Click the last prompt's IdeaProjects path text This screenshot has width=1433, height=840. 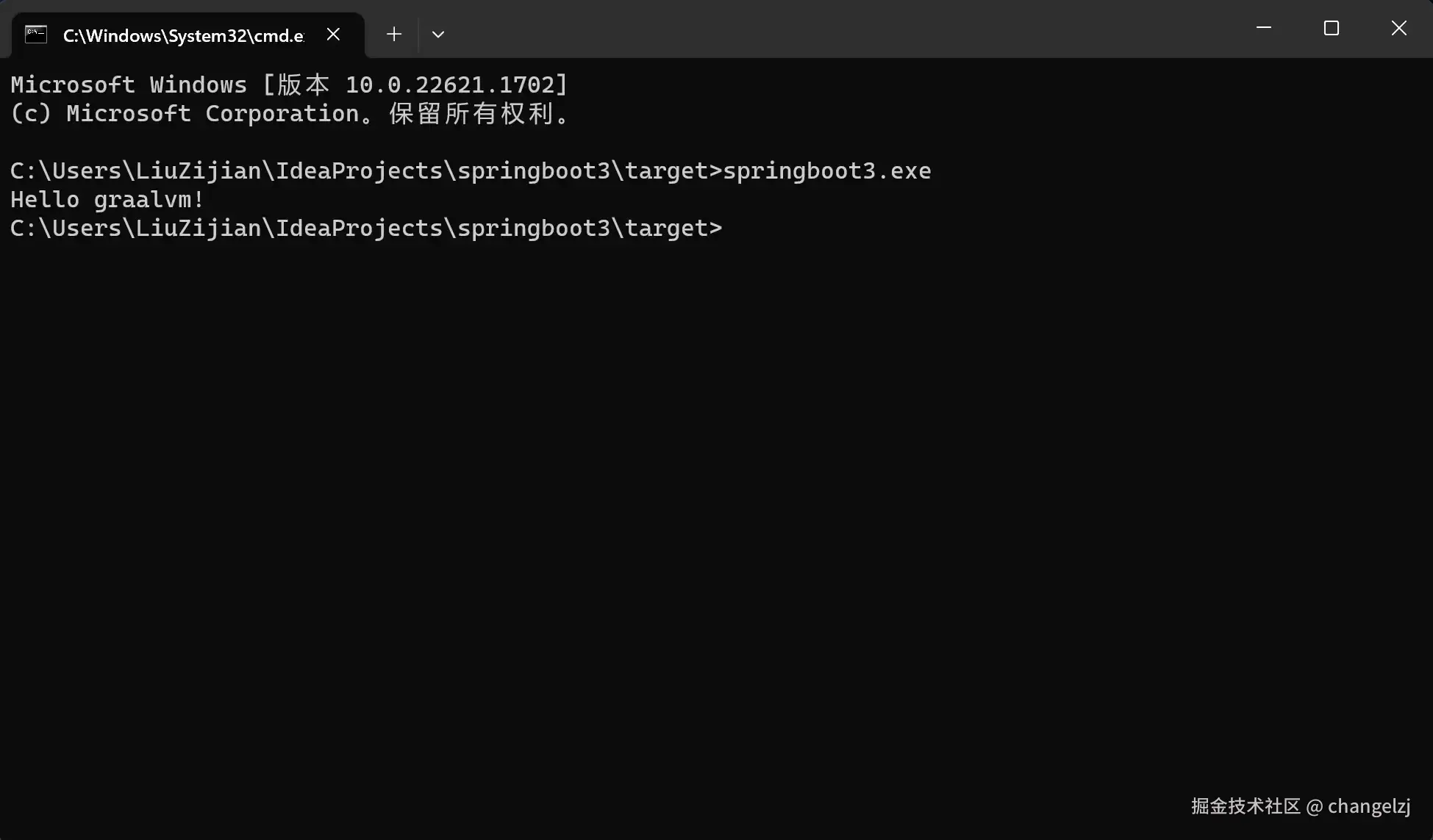[x=359, y=229]
